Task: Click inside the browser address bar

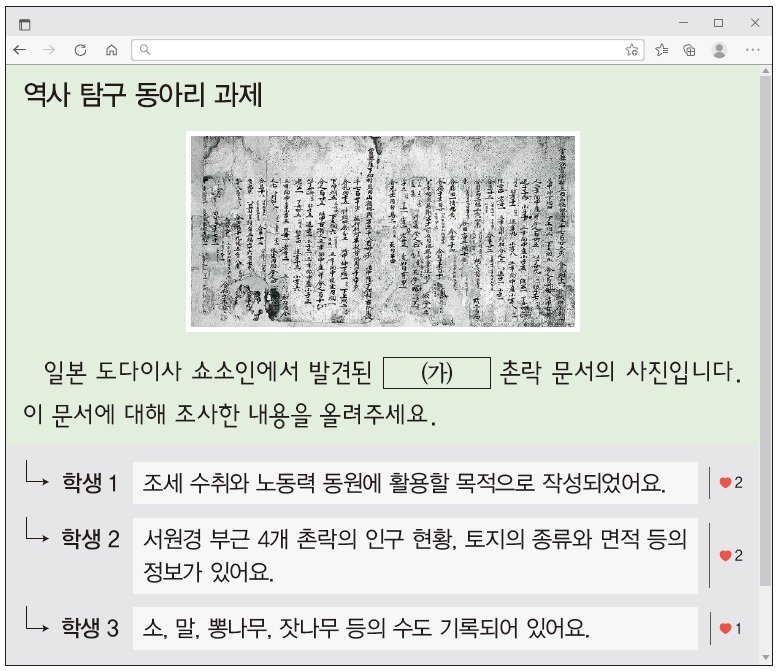Action: click(x=380, y=48)
